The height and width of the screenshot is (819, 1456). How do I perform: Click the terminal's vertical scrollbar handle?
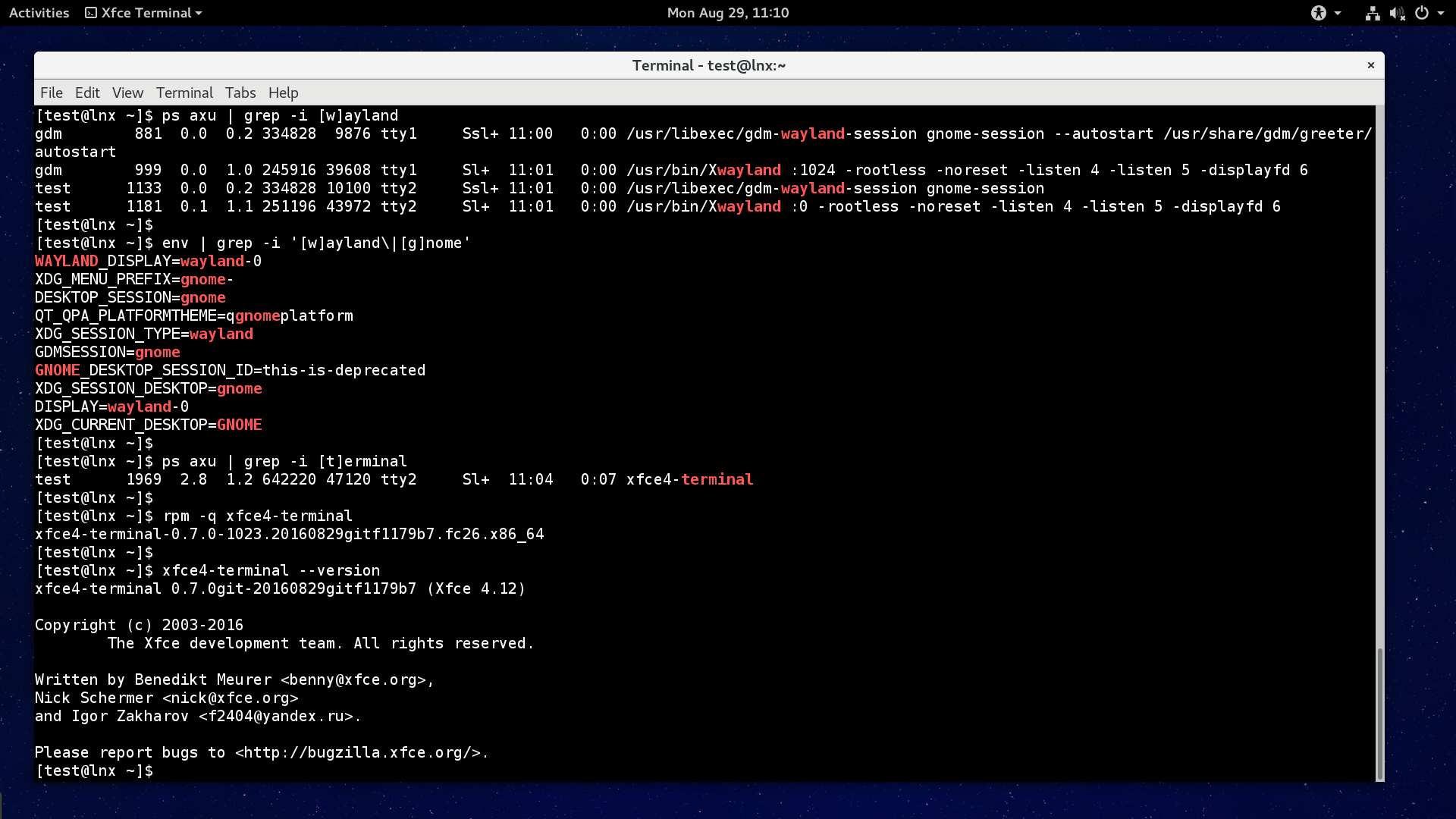tap(1379, 713)
